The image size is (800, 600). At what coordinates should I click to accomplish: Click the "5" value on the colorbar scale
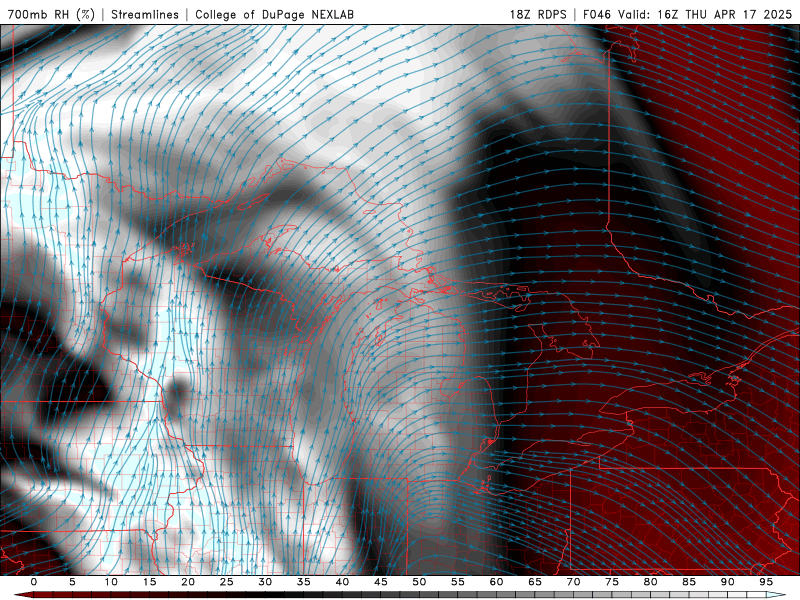coord(72,582)
